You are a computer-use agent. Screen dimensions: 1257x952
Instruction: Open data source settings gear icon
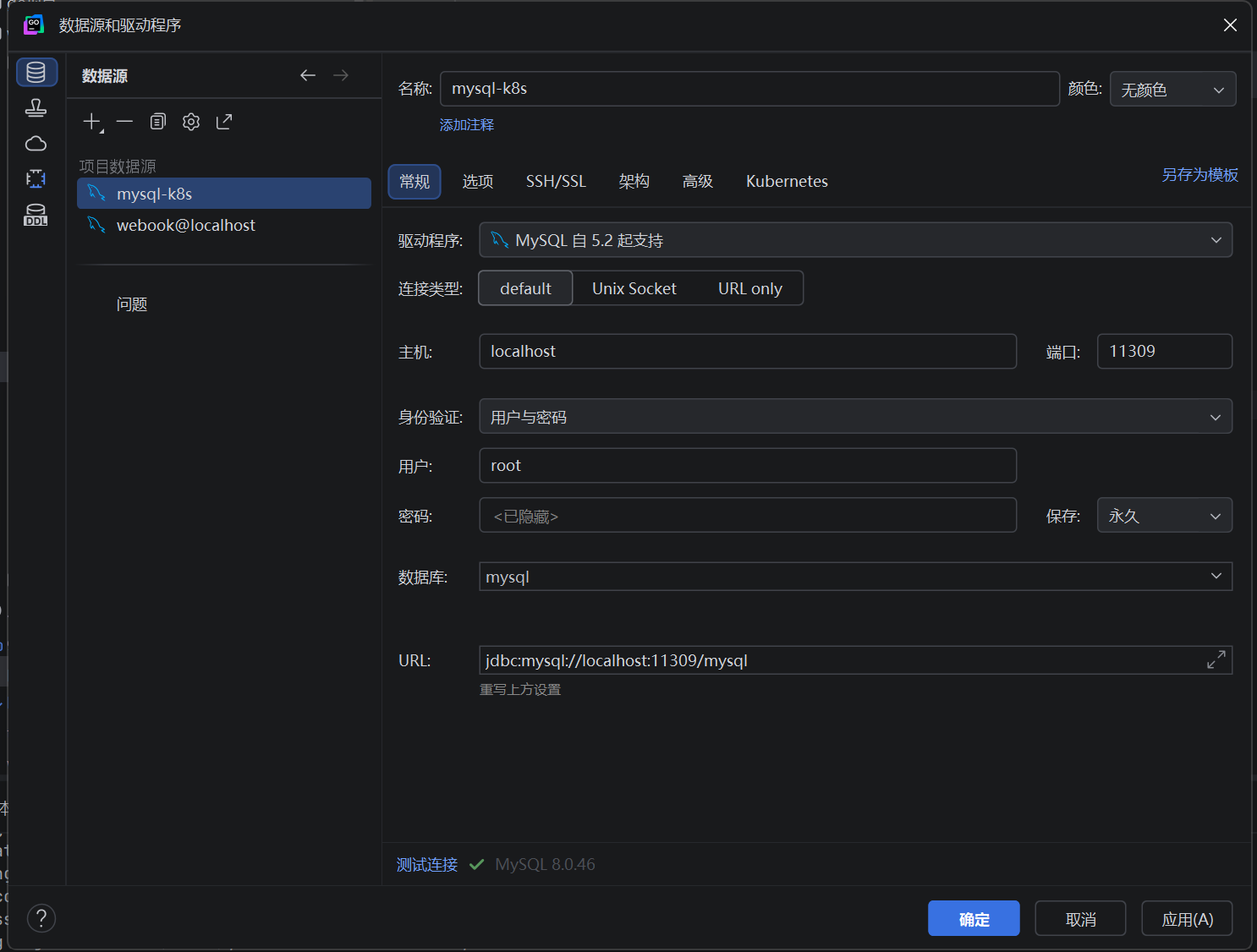tap(191, 122)
